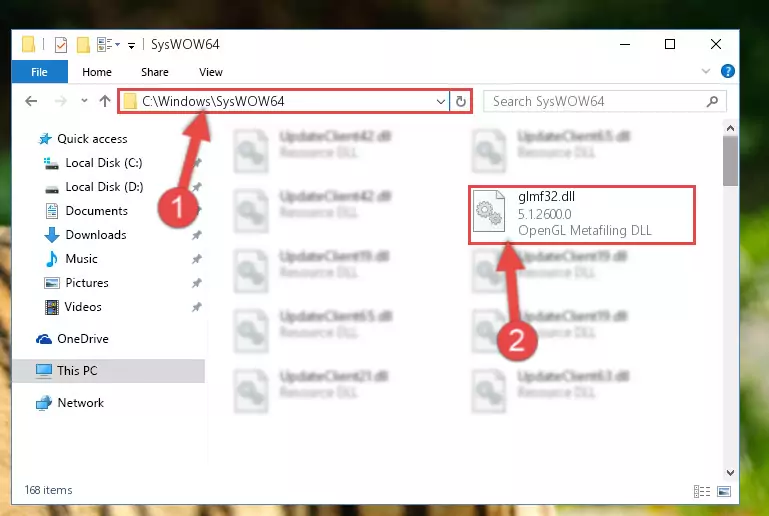Image resolution: width=769 pixels, height=516 pixels.
Task: Click the New Folder icon in quick access toolbar
Action: coord(83,45)
